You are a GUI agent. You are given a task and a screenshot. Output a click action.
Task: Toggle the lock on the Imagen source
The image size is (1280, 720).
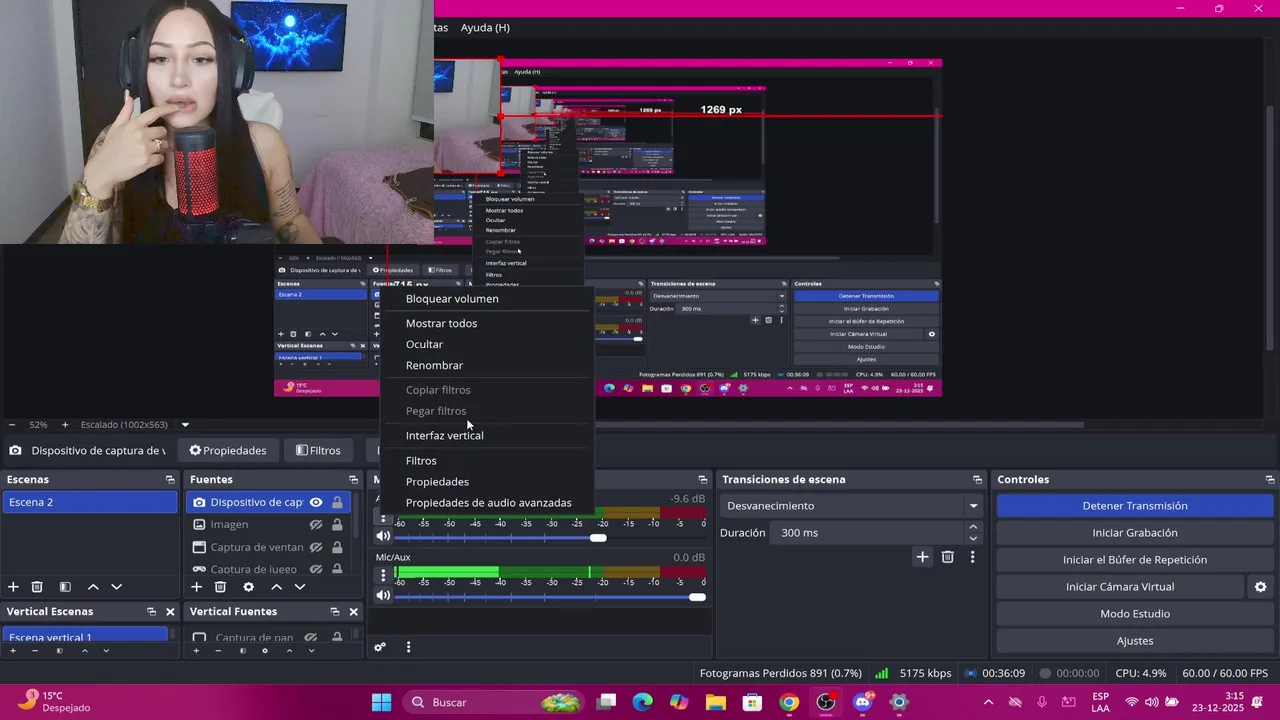coord(337,524)
